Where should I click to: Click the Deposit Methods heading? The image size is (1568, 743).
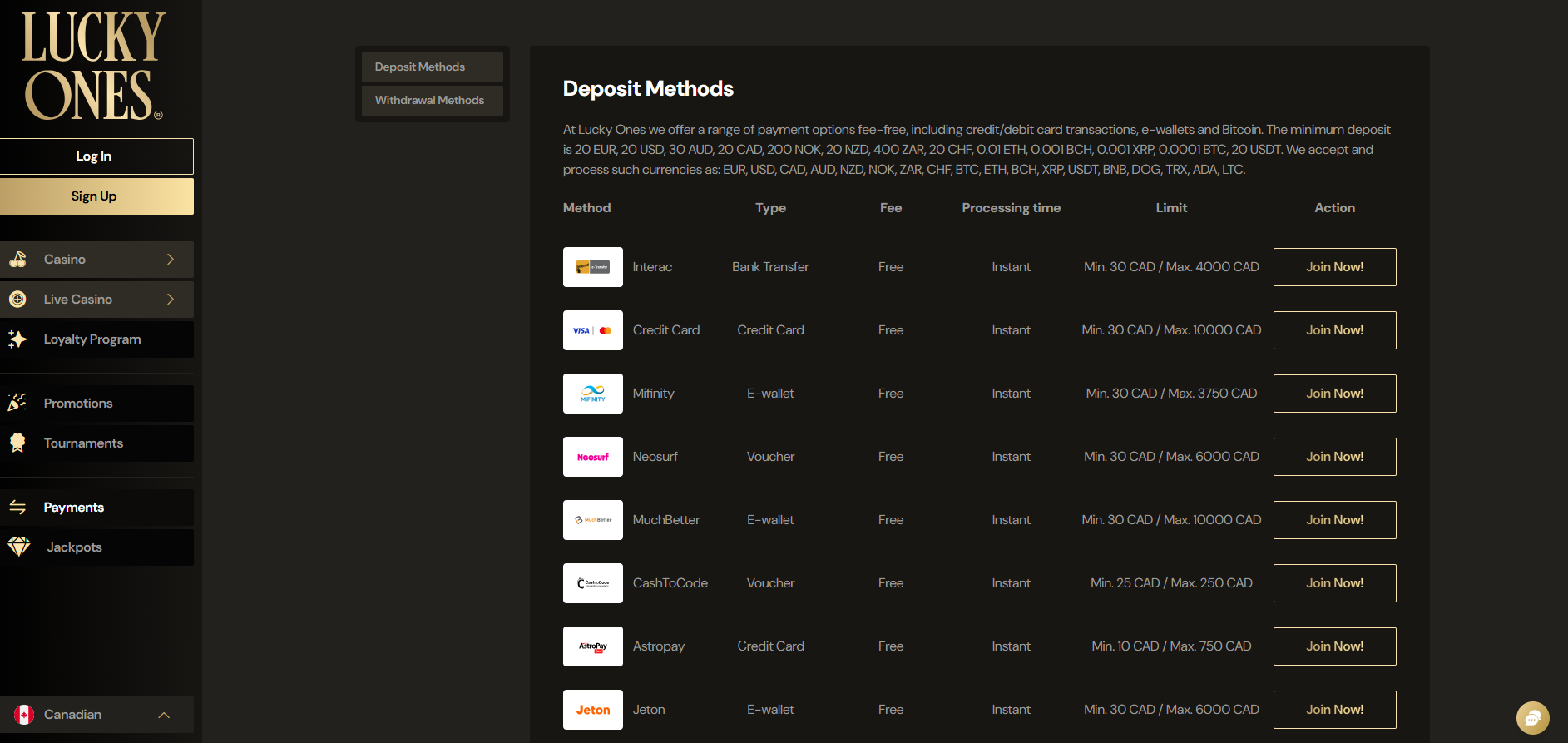coord(648,89)
